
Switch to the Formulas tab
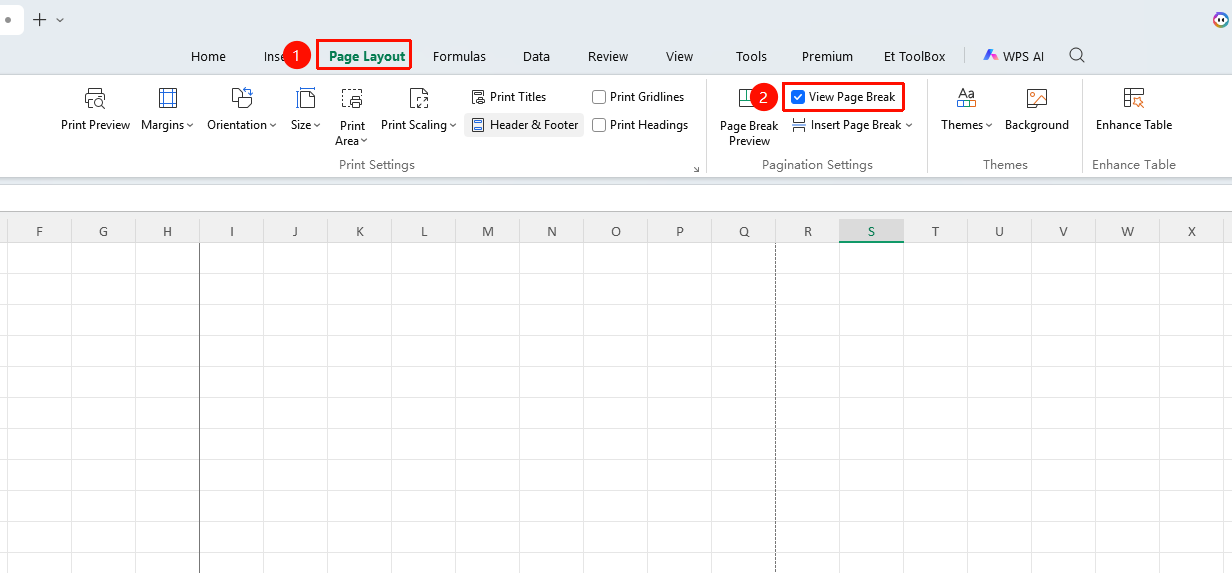(459, 56)
